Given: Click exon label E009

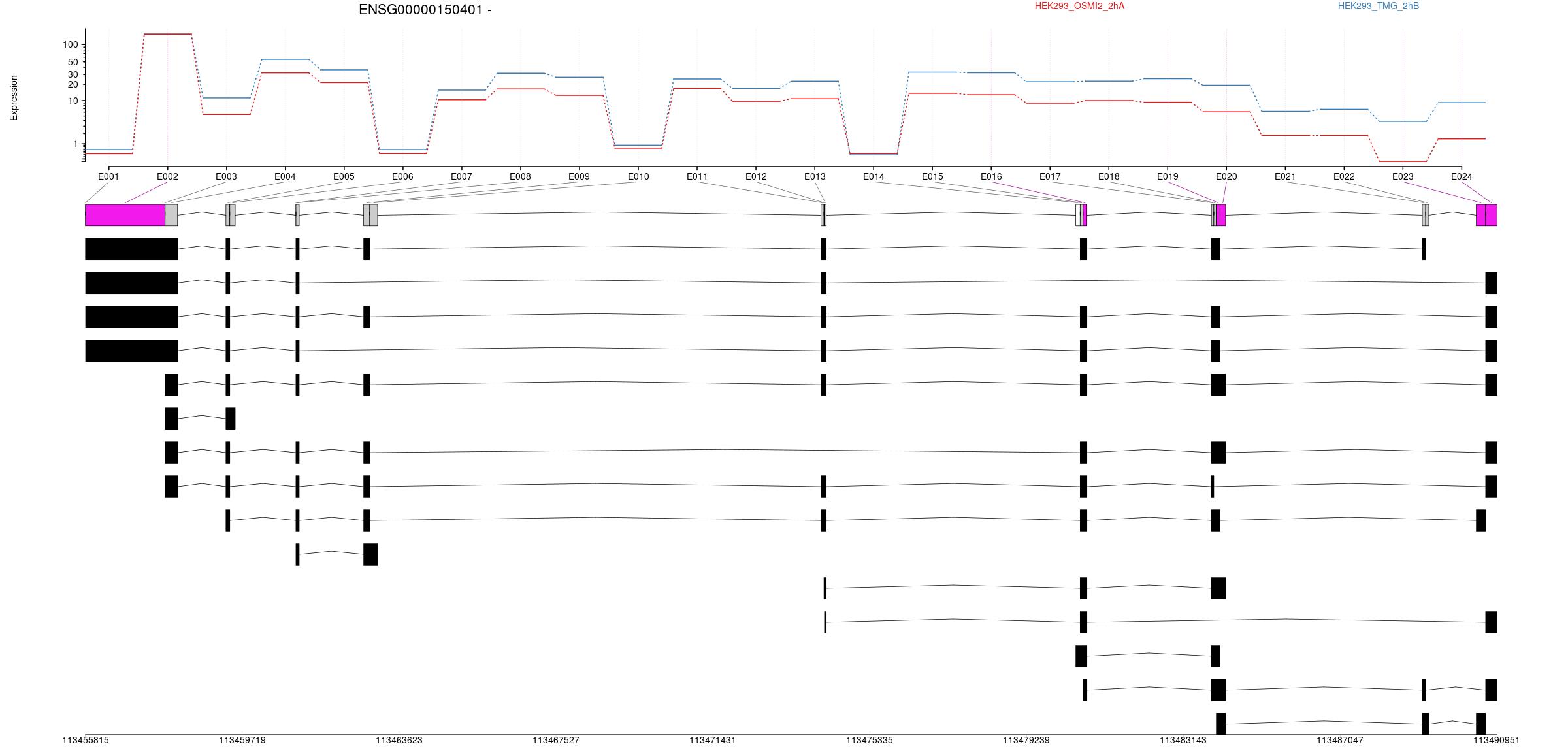Looking at the screenshot, I should pos(579,176).
